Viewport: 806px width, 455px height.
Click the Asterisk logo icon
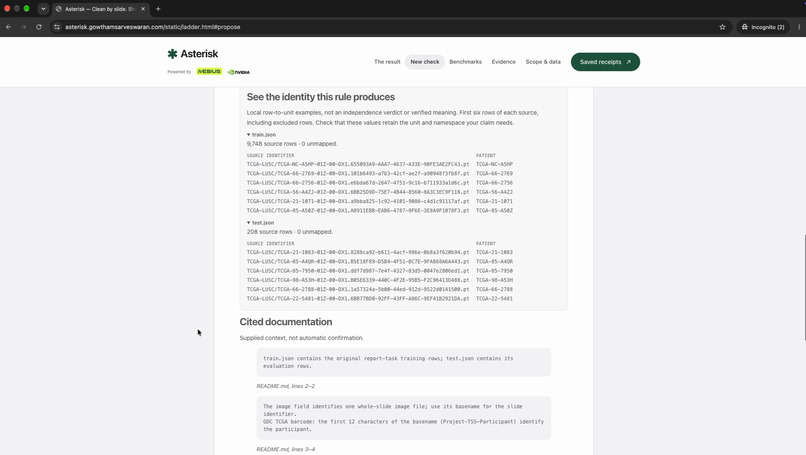172,53
